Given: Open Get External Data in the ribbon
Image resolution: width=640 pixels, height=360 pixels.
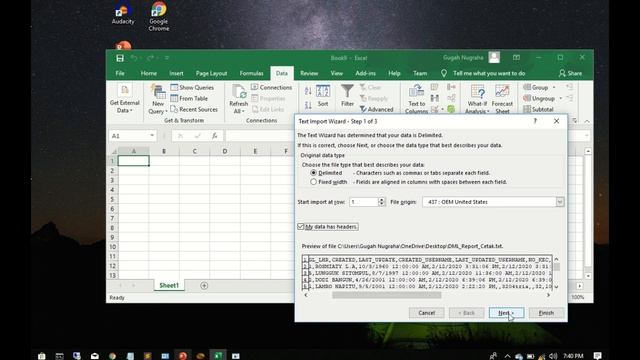Looking at the screenshot, I should point(124,98).
